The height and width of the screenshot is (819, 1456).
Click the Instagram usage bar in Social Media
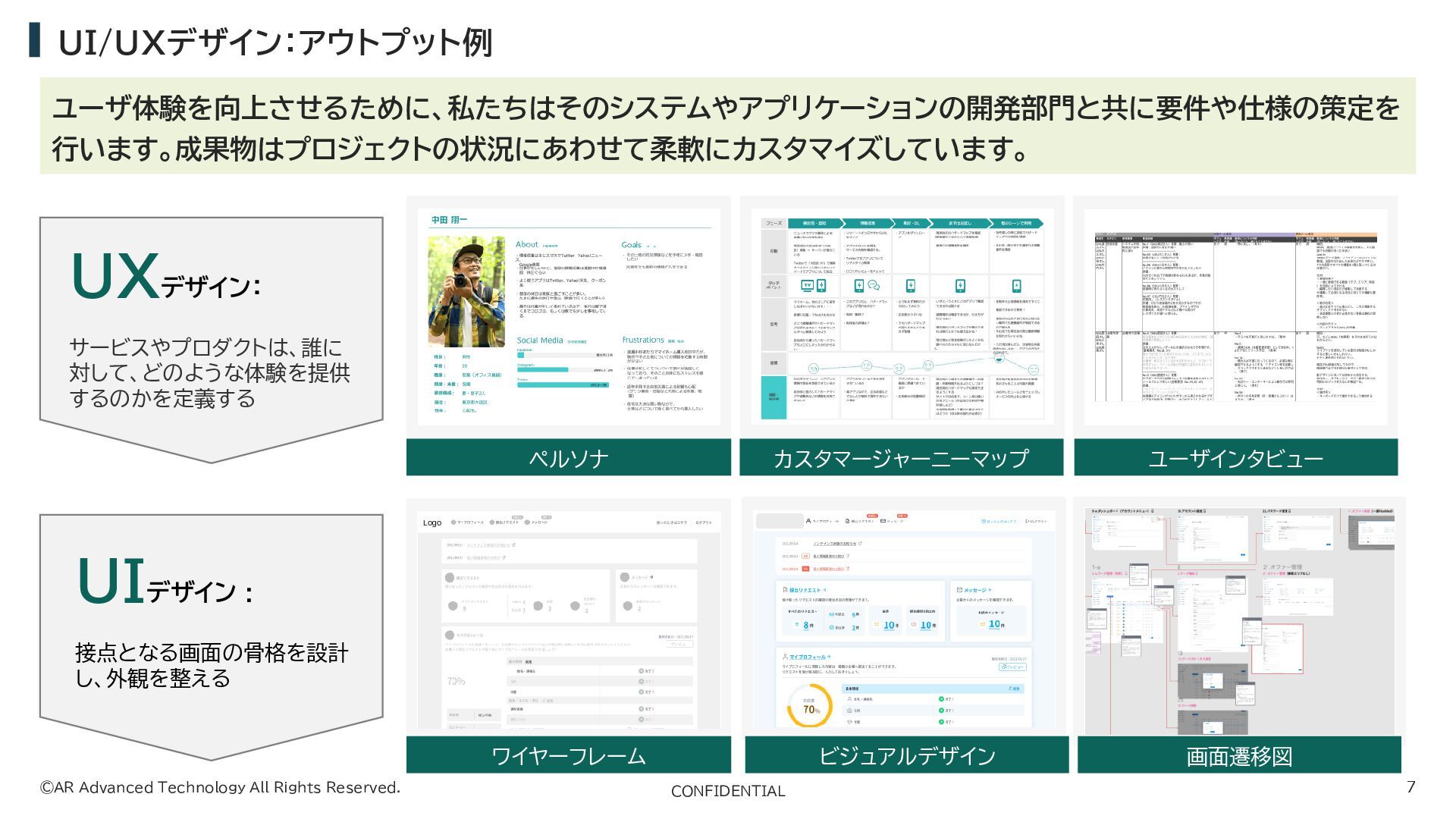tap(542, 370)
